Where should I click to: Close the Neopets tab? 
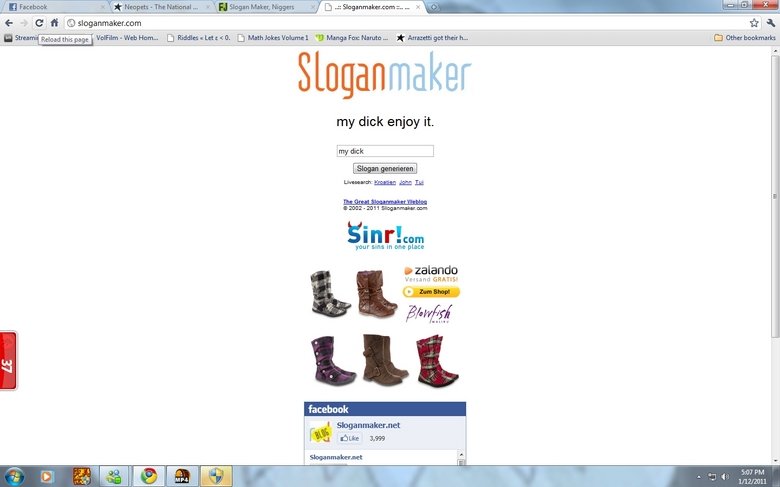pos(208,7)
